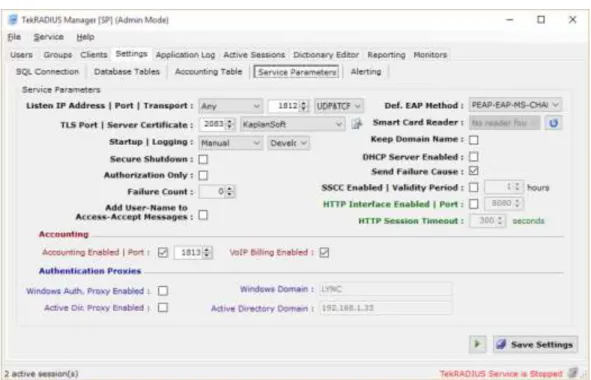This screenshot has width=591, height=380.
Task: Check the HTTP Interface Enabled checkbox
Action: (x=474, y=204)
